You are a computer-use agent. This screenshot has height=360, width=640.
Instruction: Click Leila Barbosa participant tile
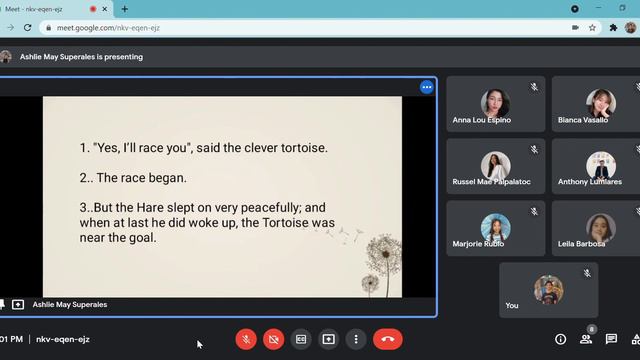coord(596,228)
